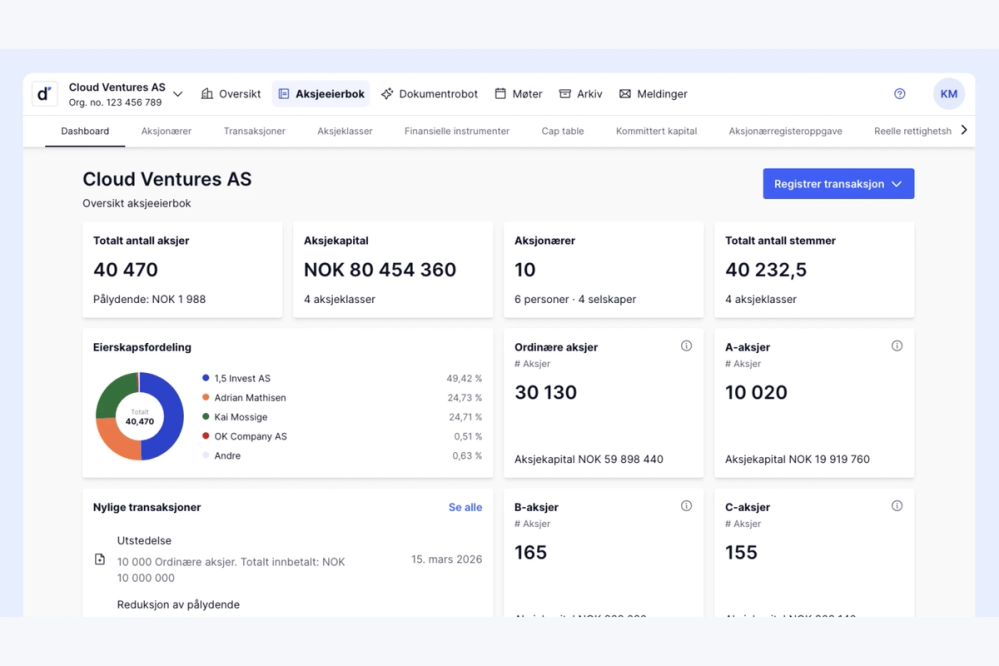The height and width of the screenshot is (666, 999).
Task: Open the Møter menu item
Action: [519, 94]
